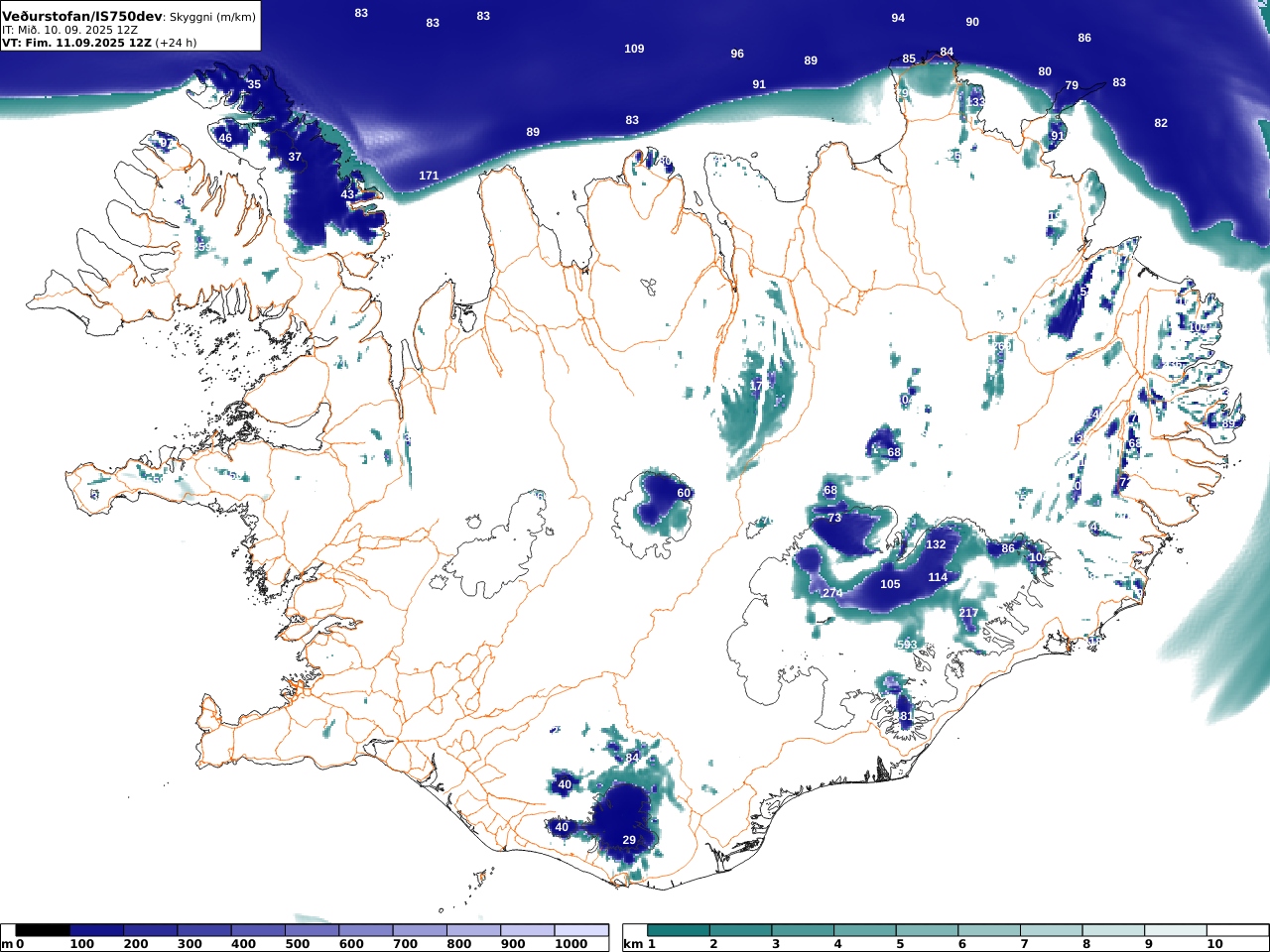Click the visibility value 29 on the map
The image size is (1270, 952).
tap(629, 840)
